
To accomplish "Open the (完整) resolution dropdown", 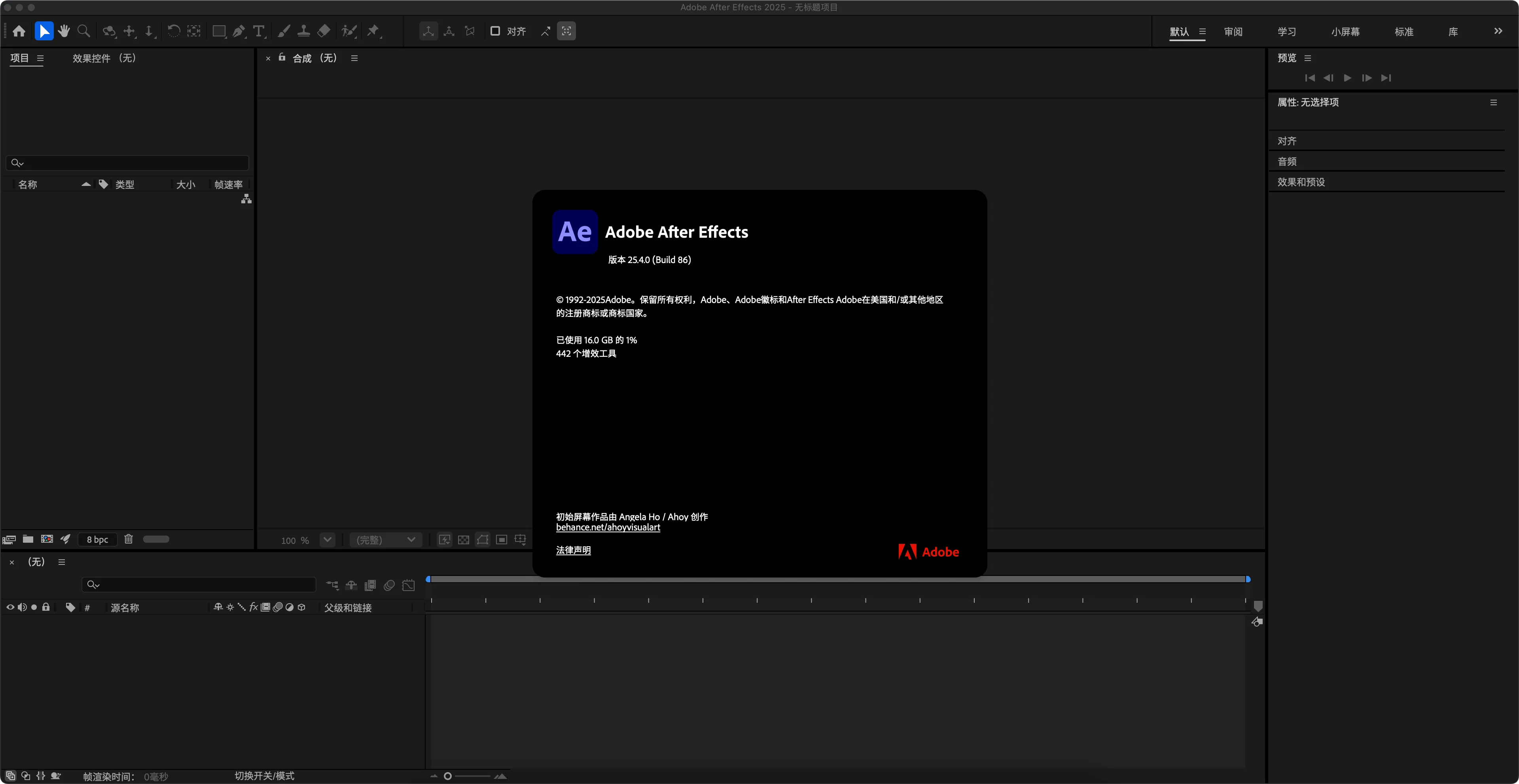I will tap(386, 540).
